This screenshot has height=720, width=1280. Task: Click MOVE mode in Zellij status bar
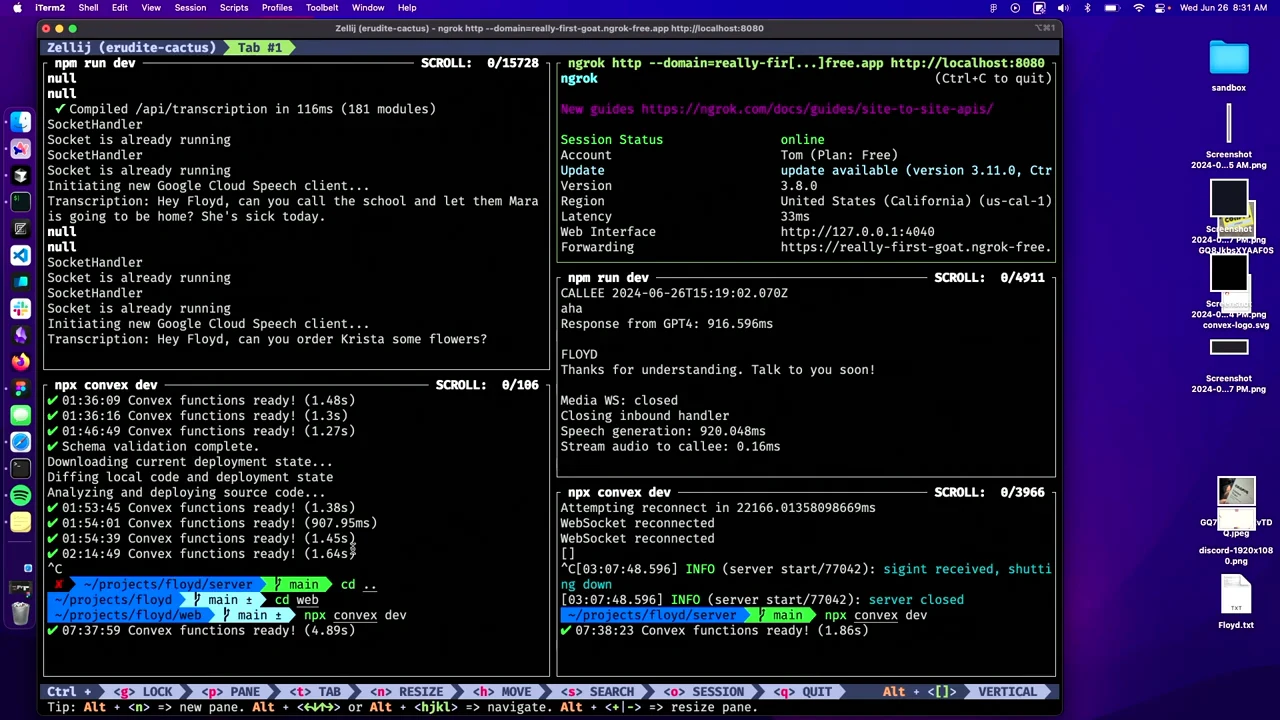(503, 692)
